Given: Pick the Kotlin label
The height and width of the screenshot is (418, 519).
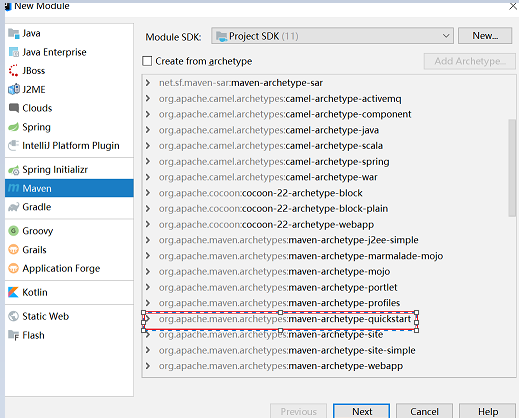Looking at the screenshot, I should tap(35, 292).
